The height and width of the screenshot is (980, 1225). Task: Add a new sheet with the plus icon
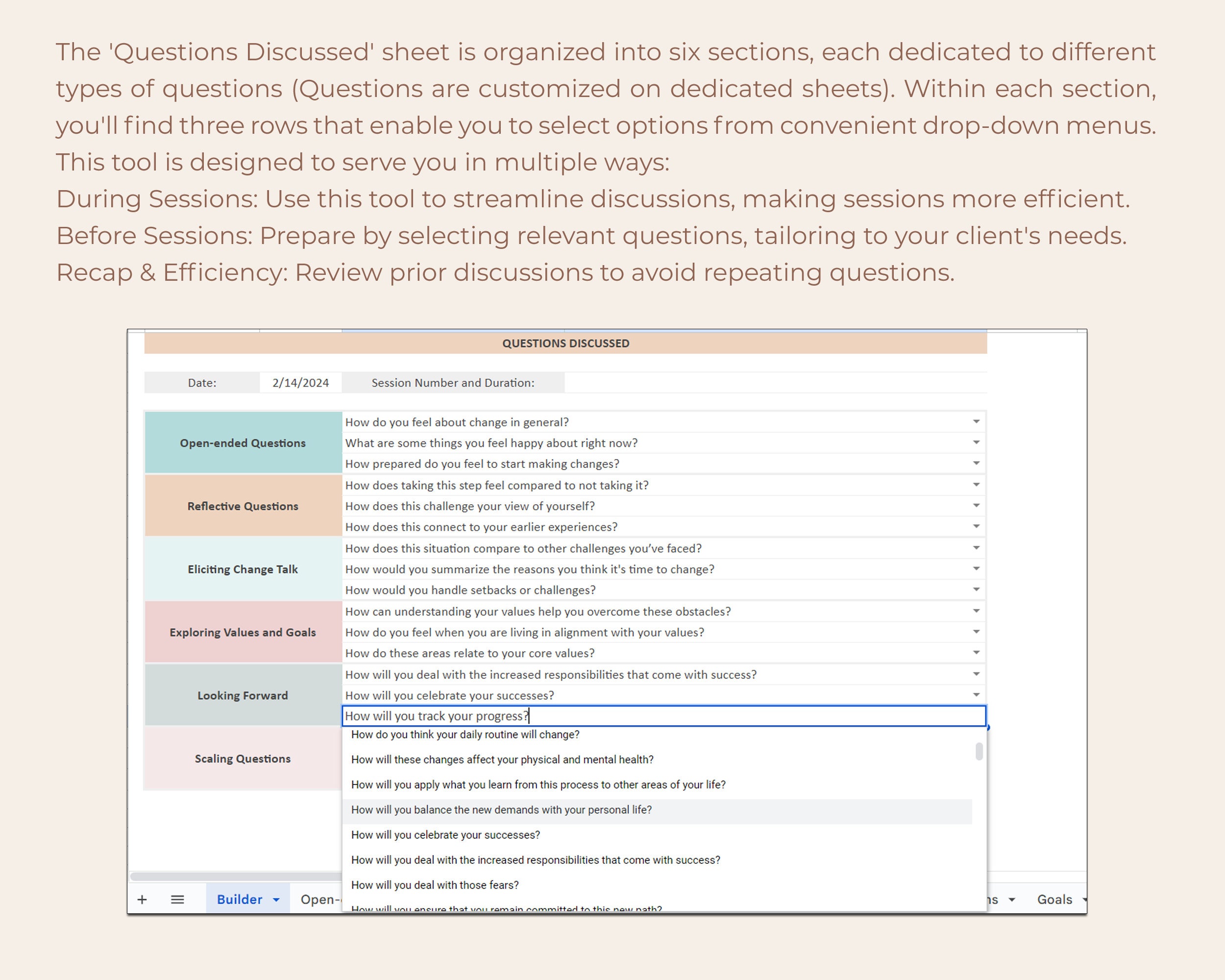tap(142, 899)
